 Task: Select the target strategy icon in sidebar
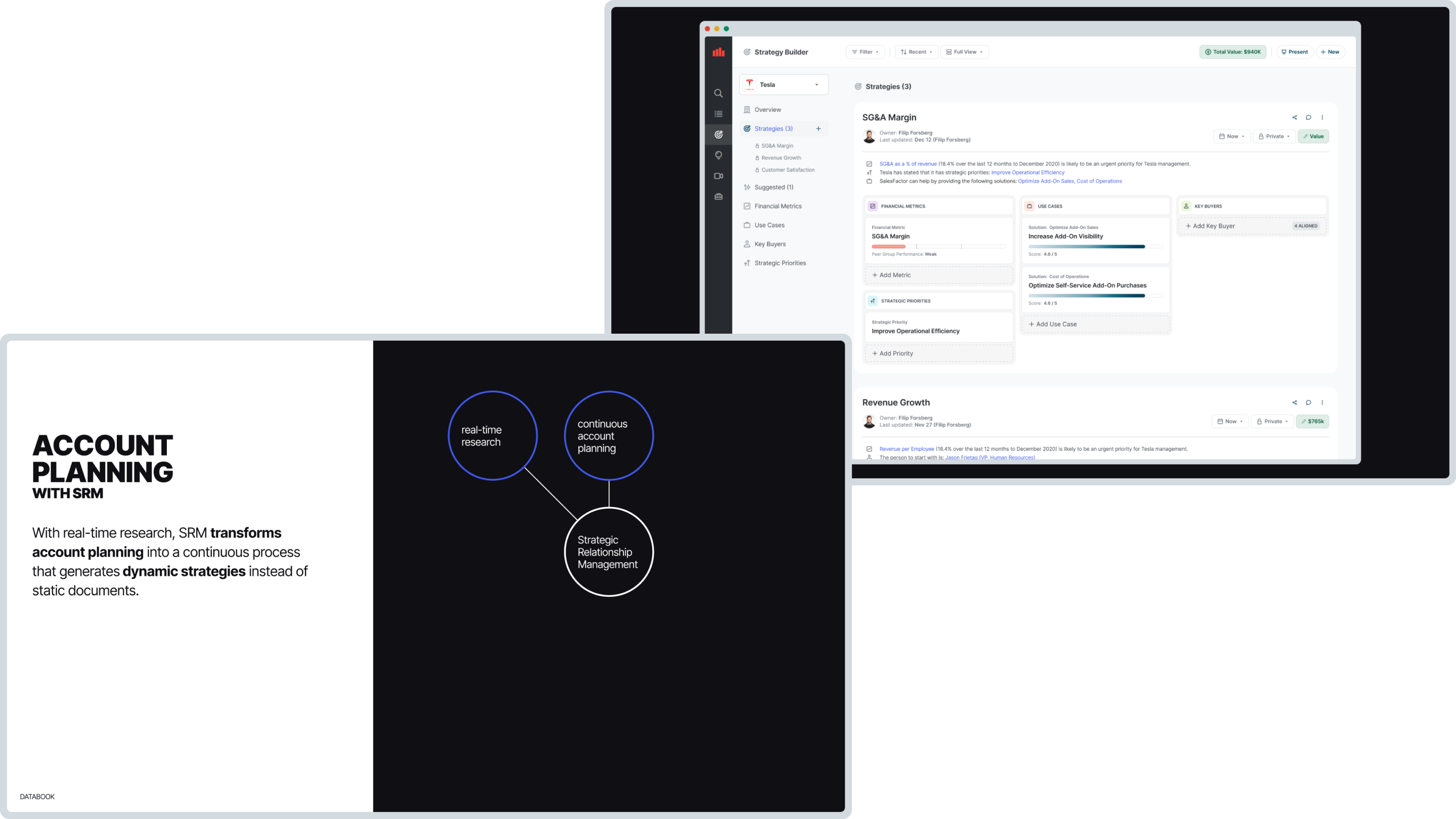[x=718, y=134]
